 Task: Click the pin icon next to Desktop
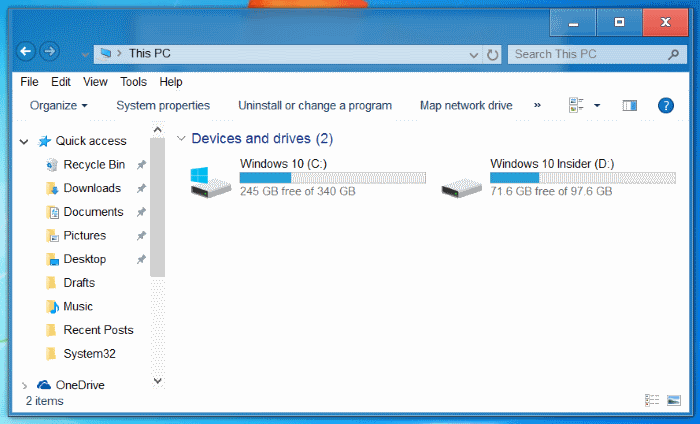click(x=141, y=259)
